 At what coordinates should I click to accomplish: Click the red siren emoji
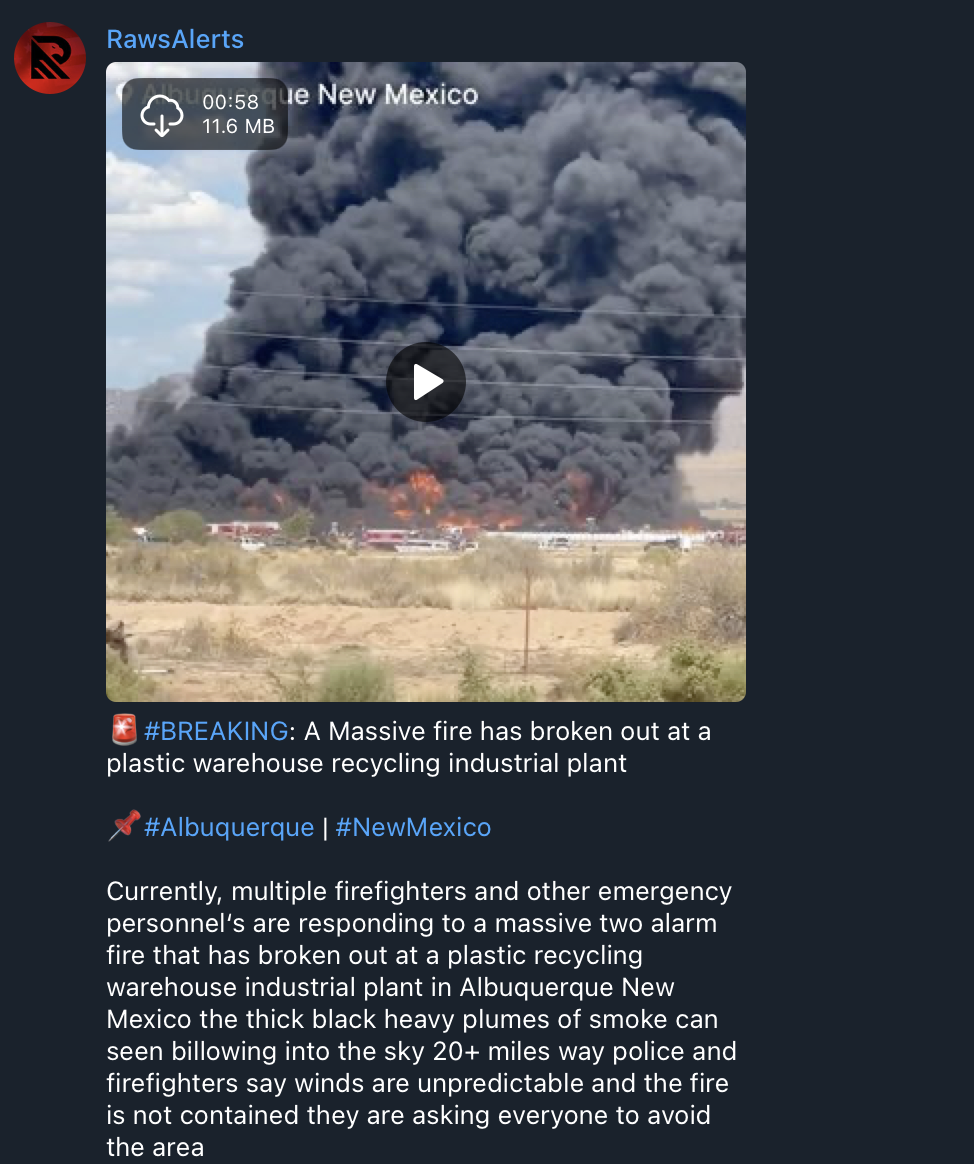coord(123,730)
